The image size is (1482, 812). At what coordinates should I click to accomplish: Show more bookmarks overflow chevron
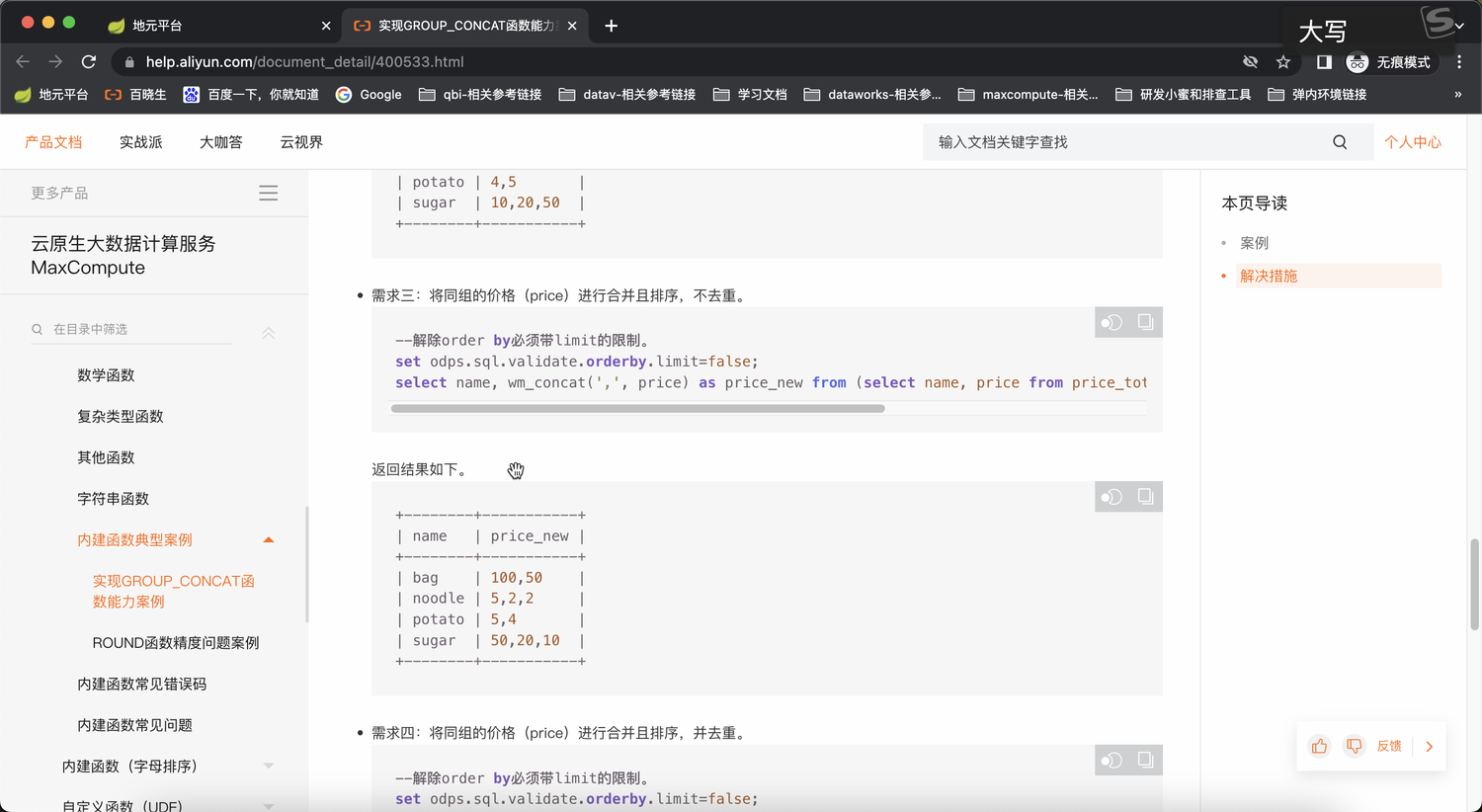click(x=1457, y=95)
